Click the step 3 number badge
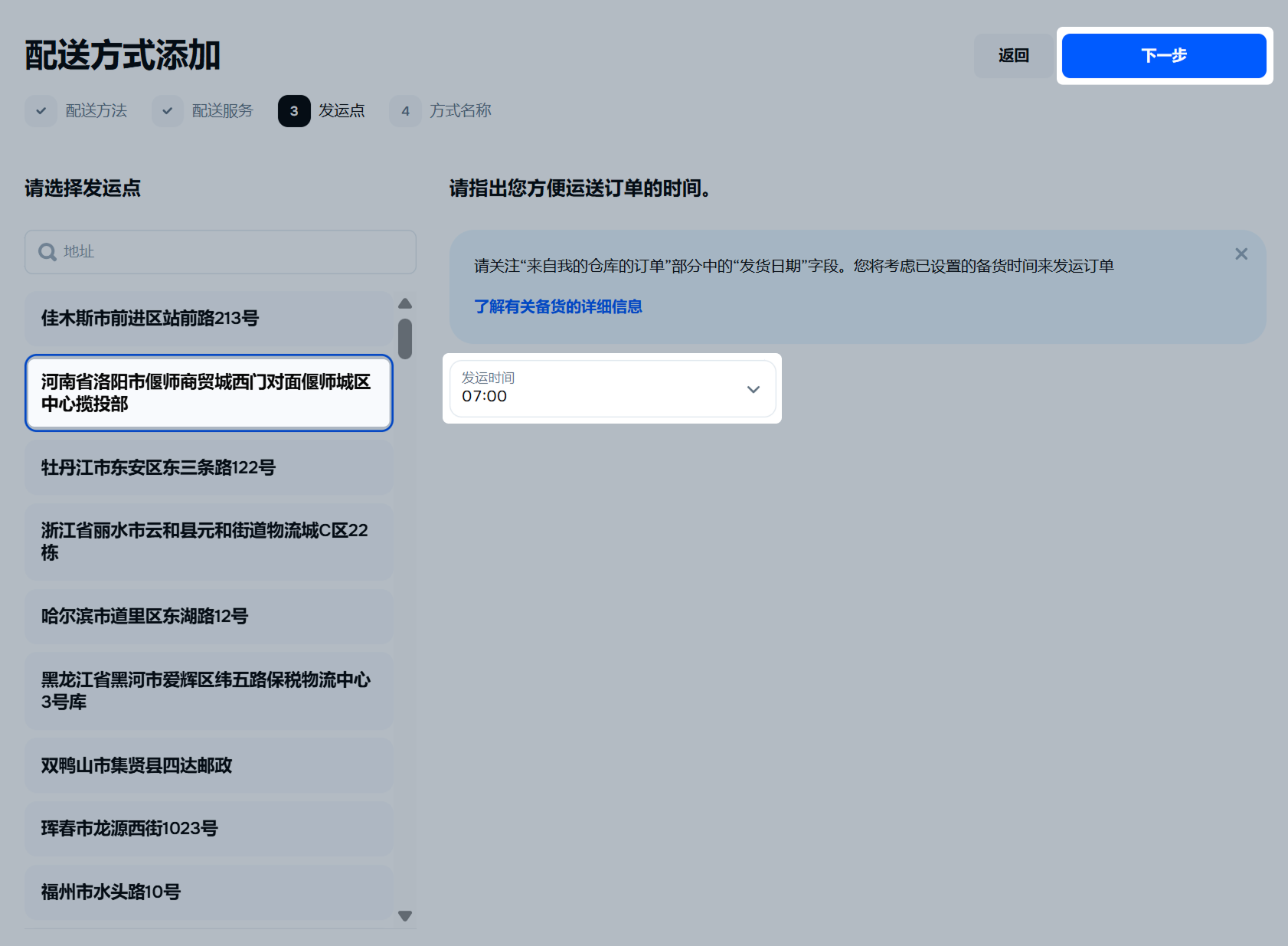The image size is (1288, 946). pyautogui.click(x=294, y=111)
